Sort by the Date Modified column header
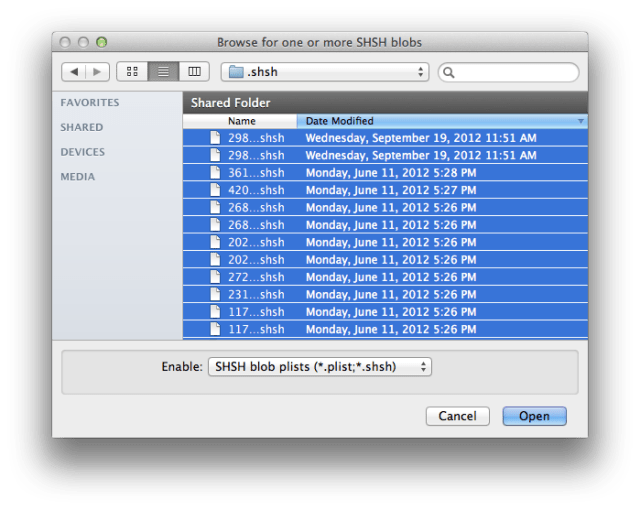The image size is (640, 510). coord(442,121)
